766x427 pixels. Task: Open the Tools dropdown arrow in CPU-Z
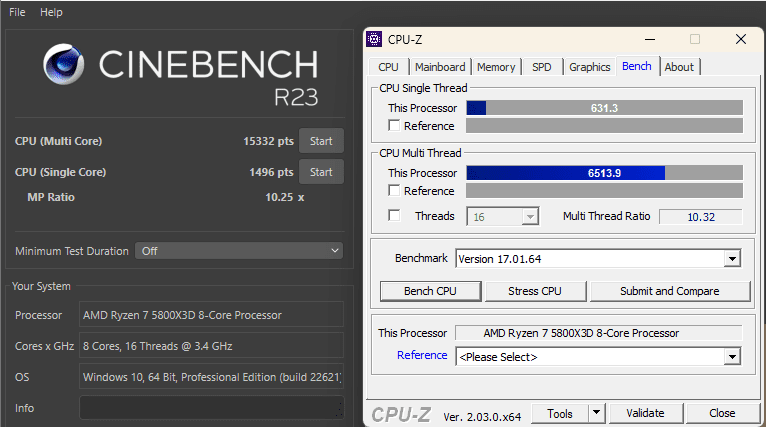(x=596, y=413)
